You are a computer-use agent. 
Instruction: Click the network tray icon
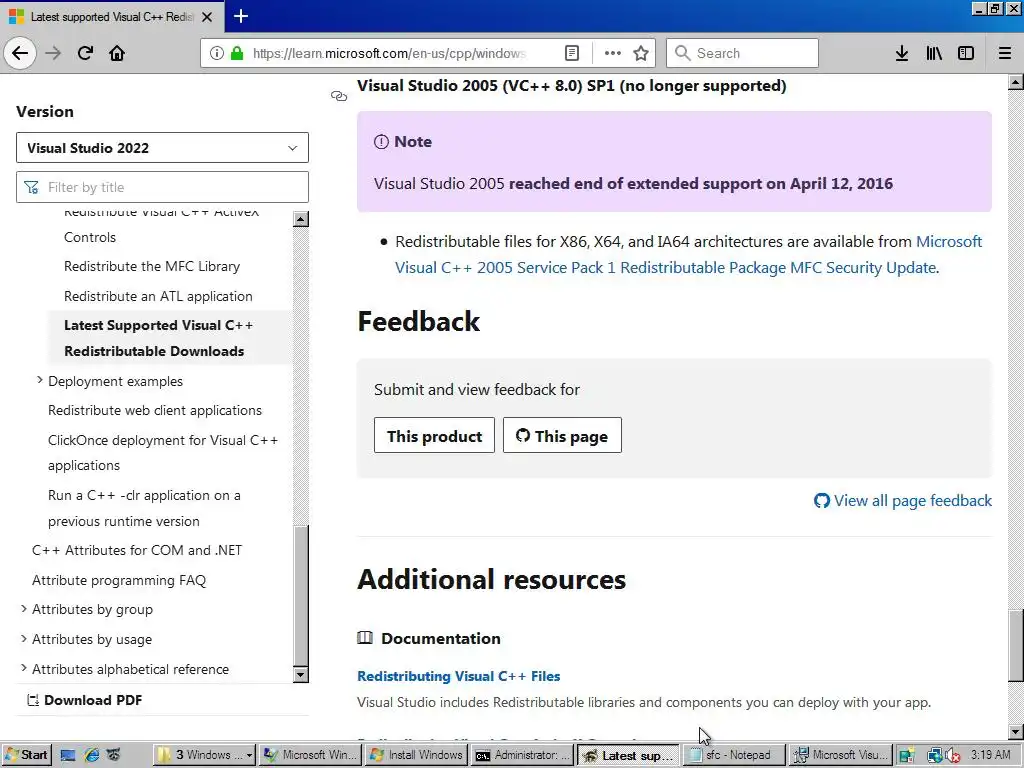(x=935, y=755)
